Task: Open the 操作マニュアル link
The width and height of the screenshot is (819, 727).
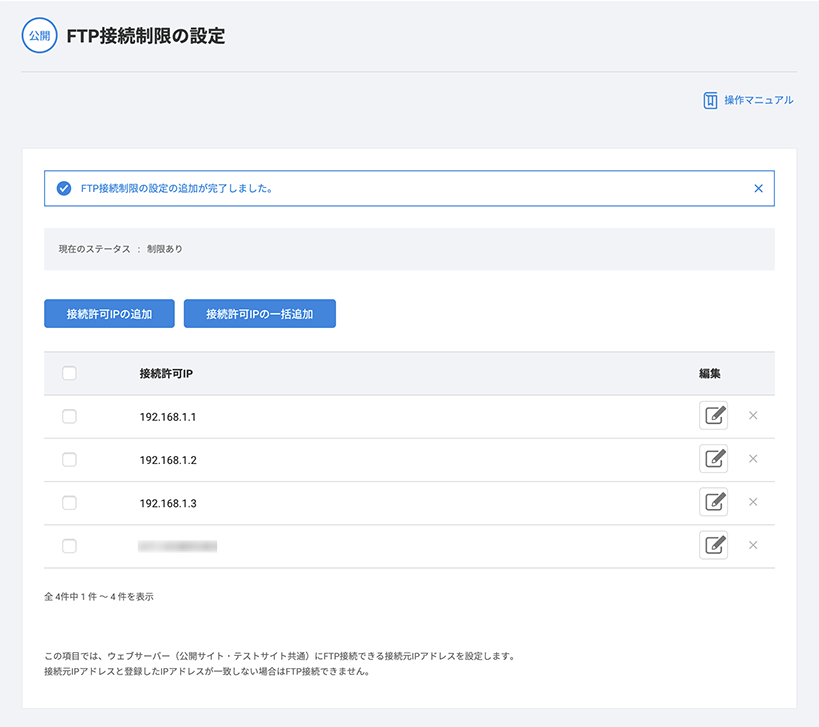Action: pos(758,100)
